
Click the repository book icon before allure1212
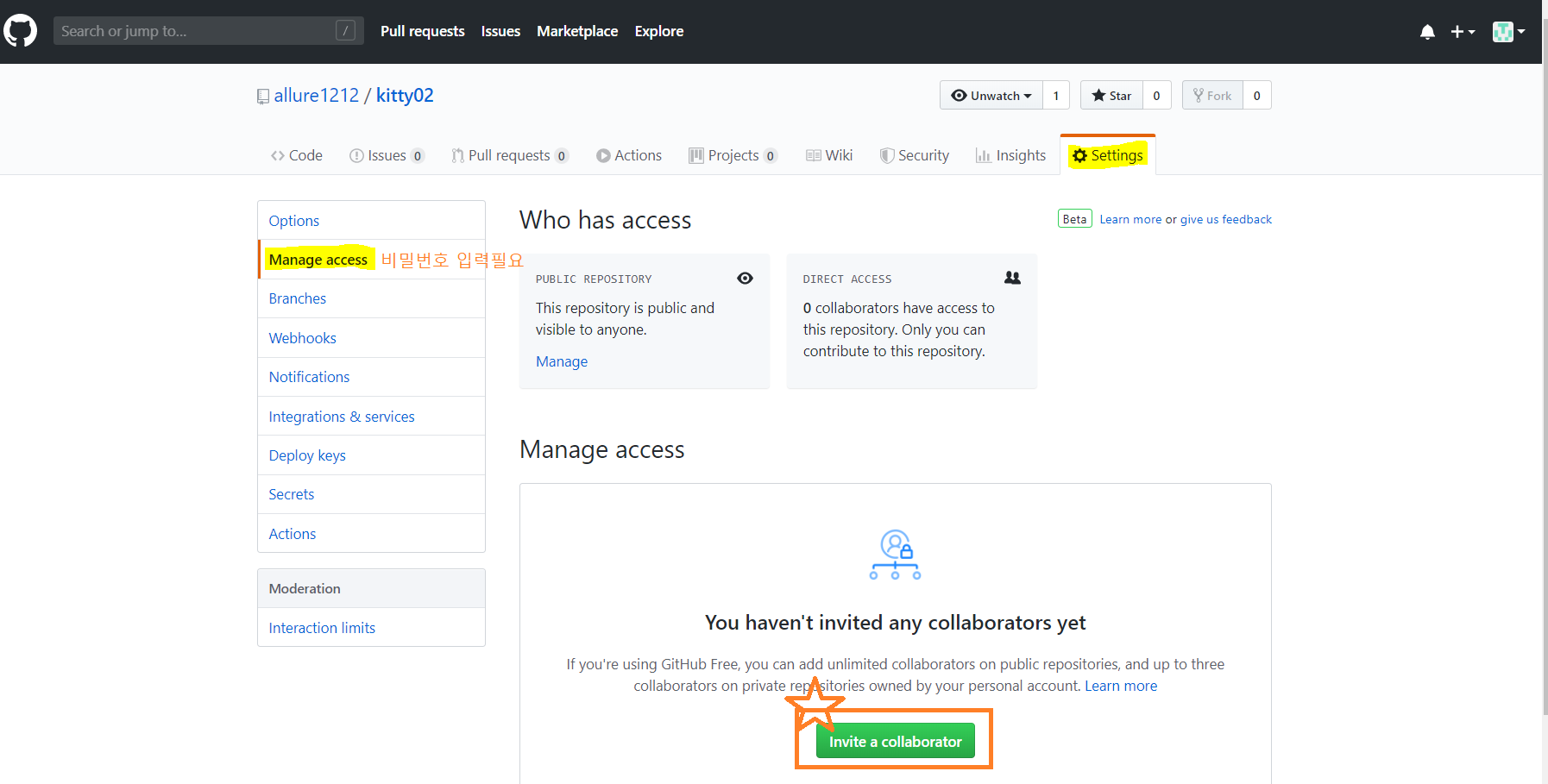tap(263, 97)
